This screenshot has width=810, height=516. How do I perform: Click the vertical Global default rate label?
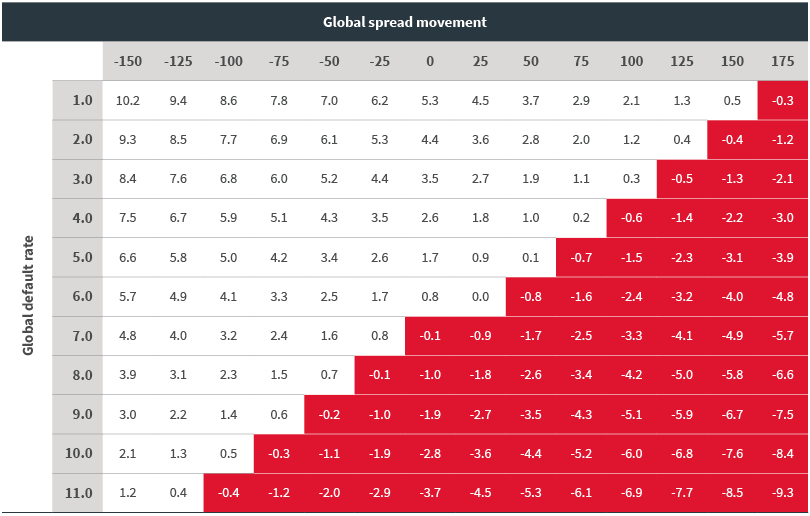27,296
